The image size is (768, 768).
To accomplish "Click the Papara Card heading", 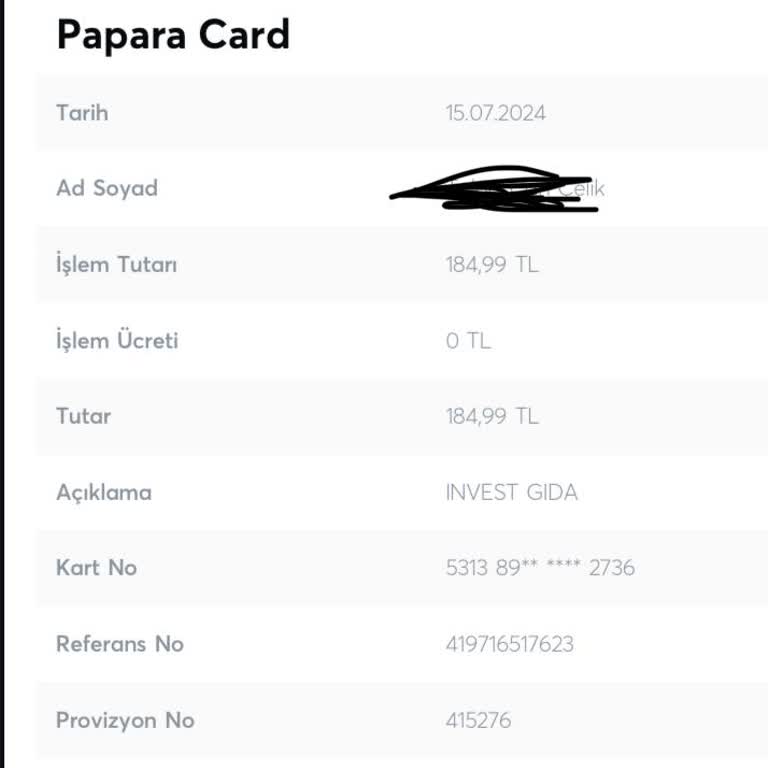I will pos(173,35).
